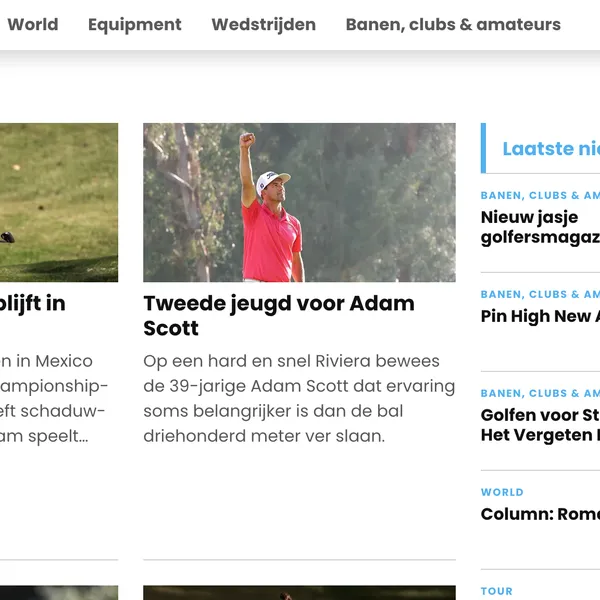600x600 pixels.
Task: Open the Equipment menu item
Action: 135,24
